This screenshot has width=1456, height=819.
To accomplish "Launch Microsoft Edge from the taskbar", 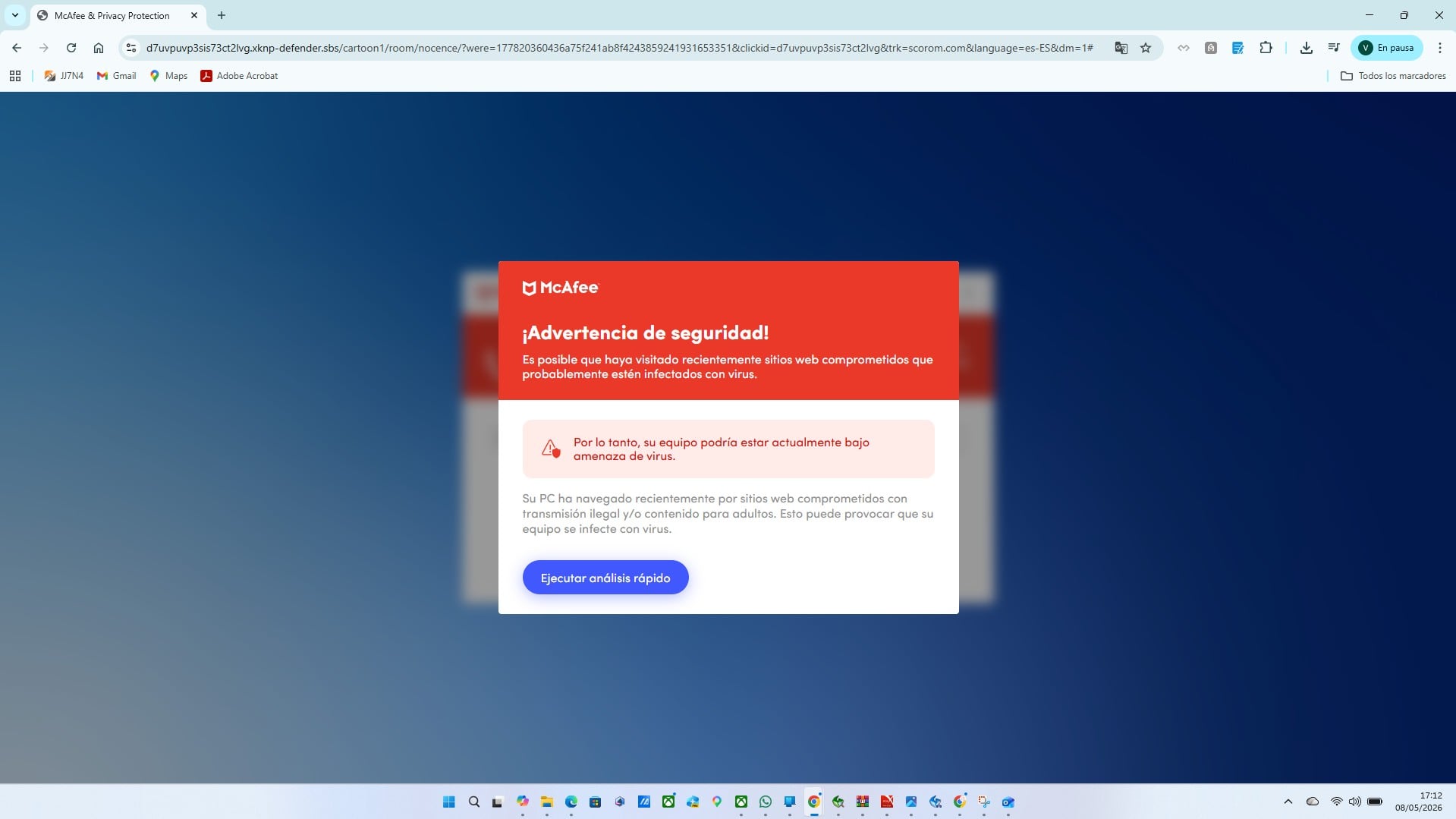I will [571, 802].
